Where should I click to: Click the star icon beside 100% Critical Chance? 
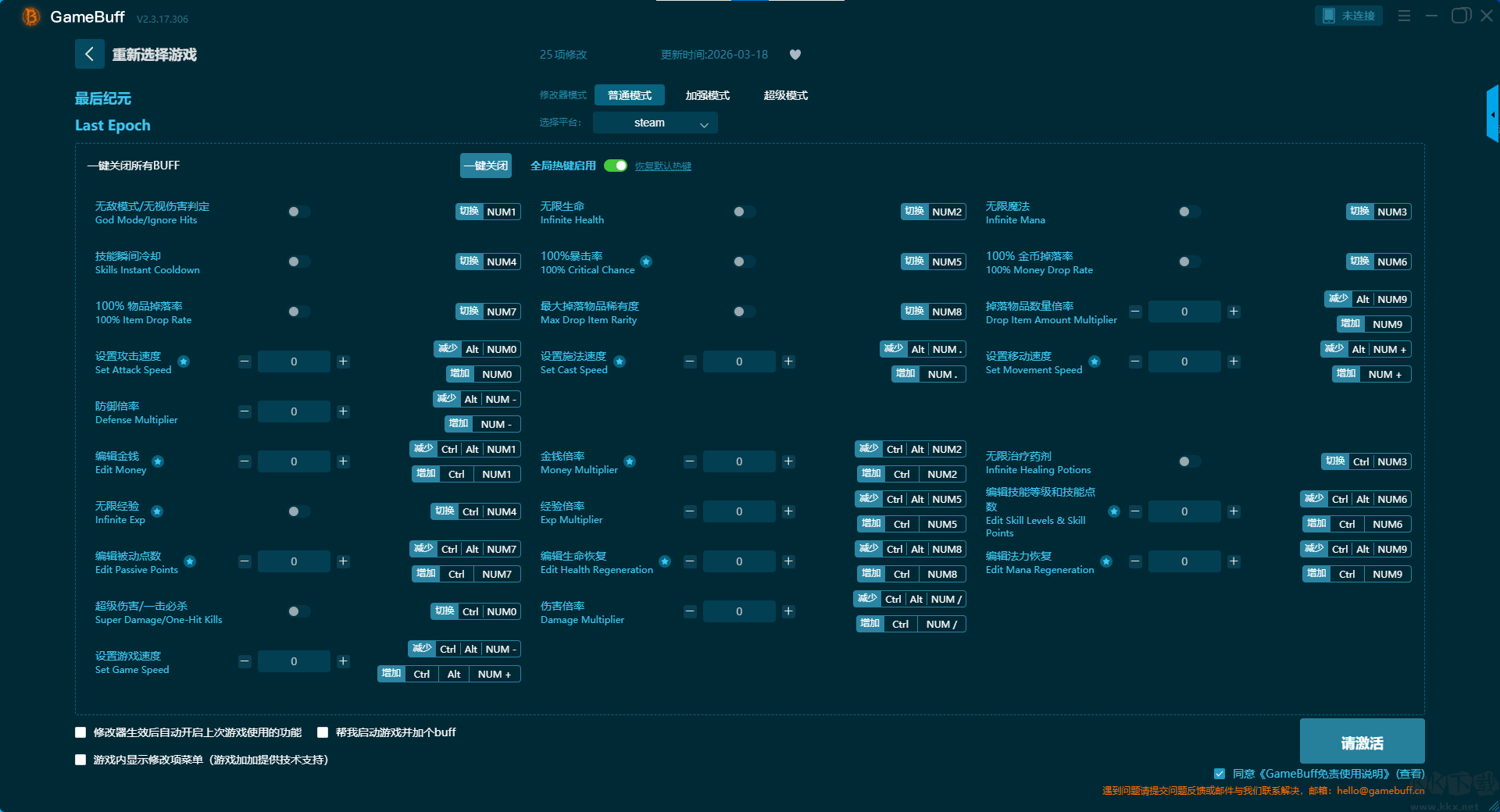[x=646, y=262]
